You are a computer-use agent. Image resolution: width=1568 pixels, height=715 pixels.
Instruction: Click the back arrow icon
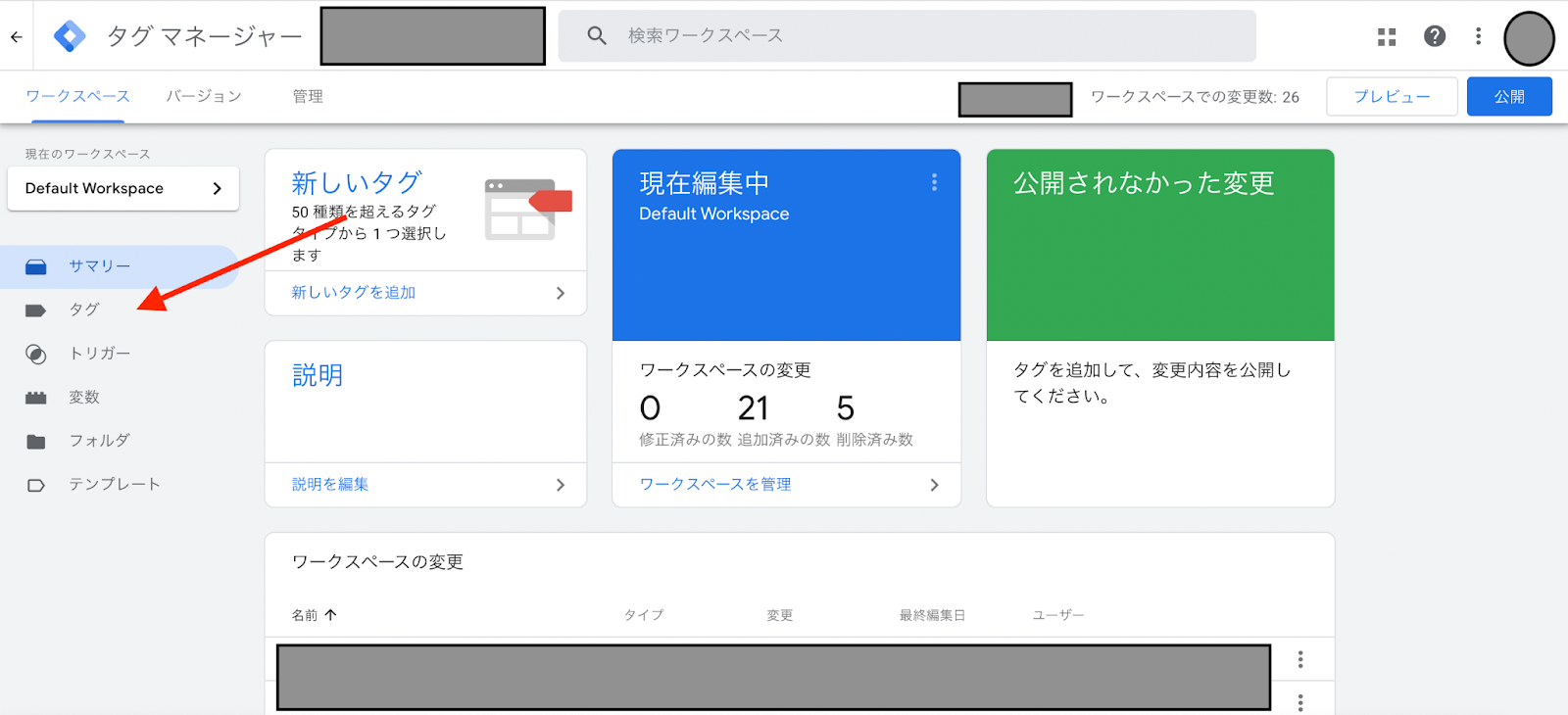tap(16, 37)
